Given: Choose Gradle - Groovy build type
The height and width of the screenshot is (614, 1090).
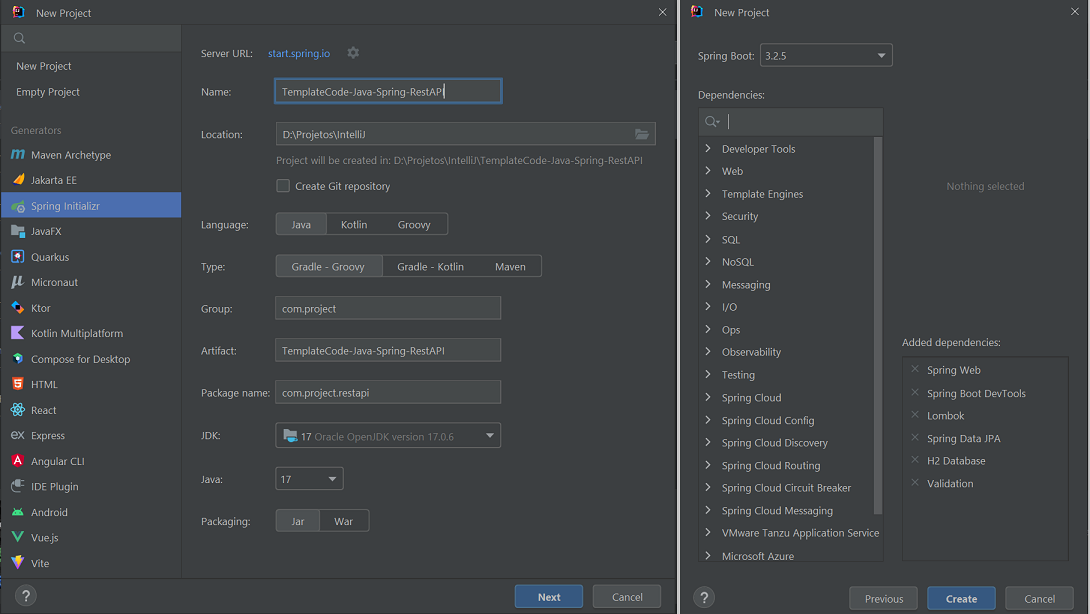Looking at the screenshot, I should click(x=328, y=266).
